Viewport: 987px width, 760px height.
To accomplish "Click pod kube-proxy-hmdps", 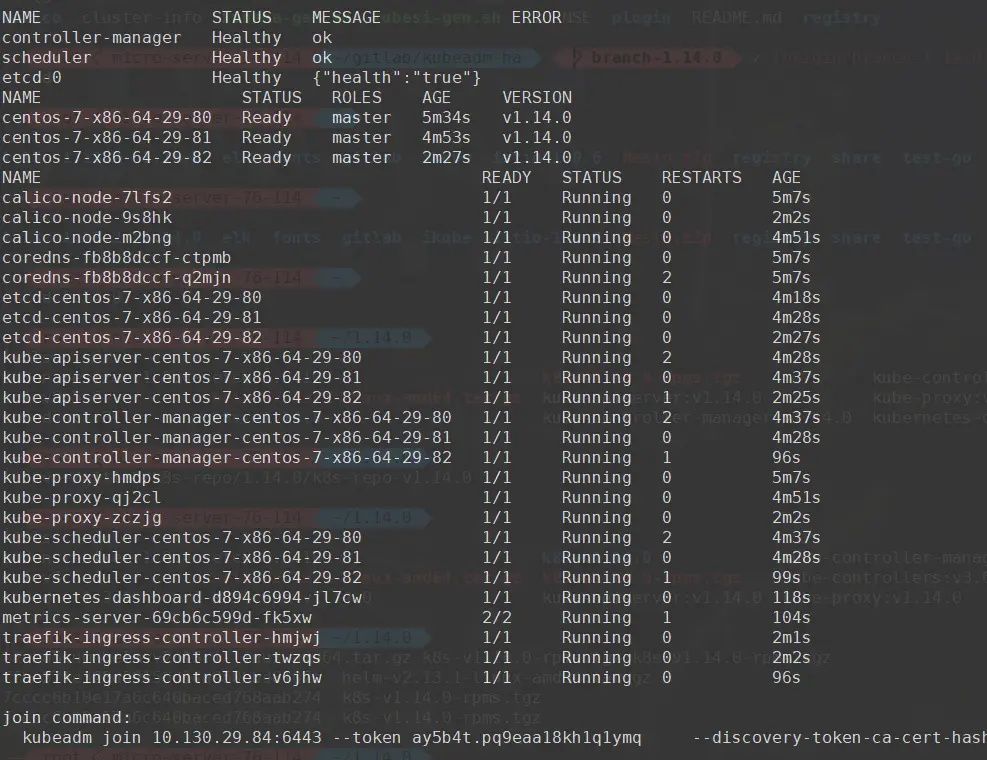I will [x=81, y=478].
